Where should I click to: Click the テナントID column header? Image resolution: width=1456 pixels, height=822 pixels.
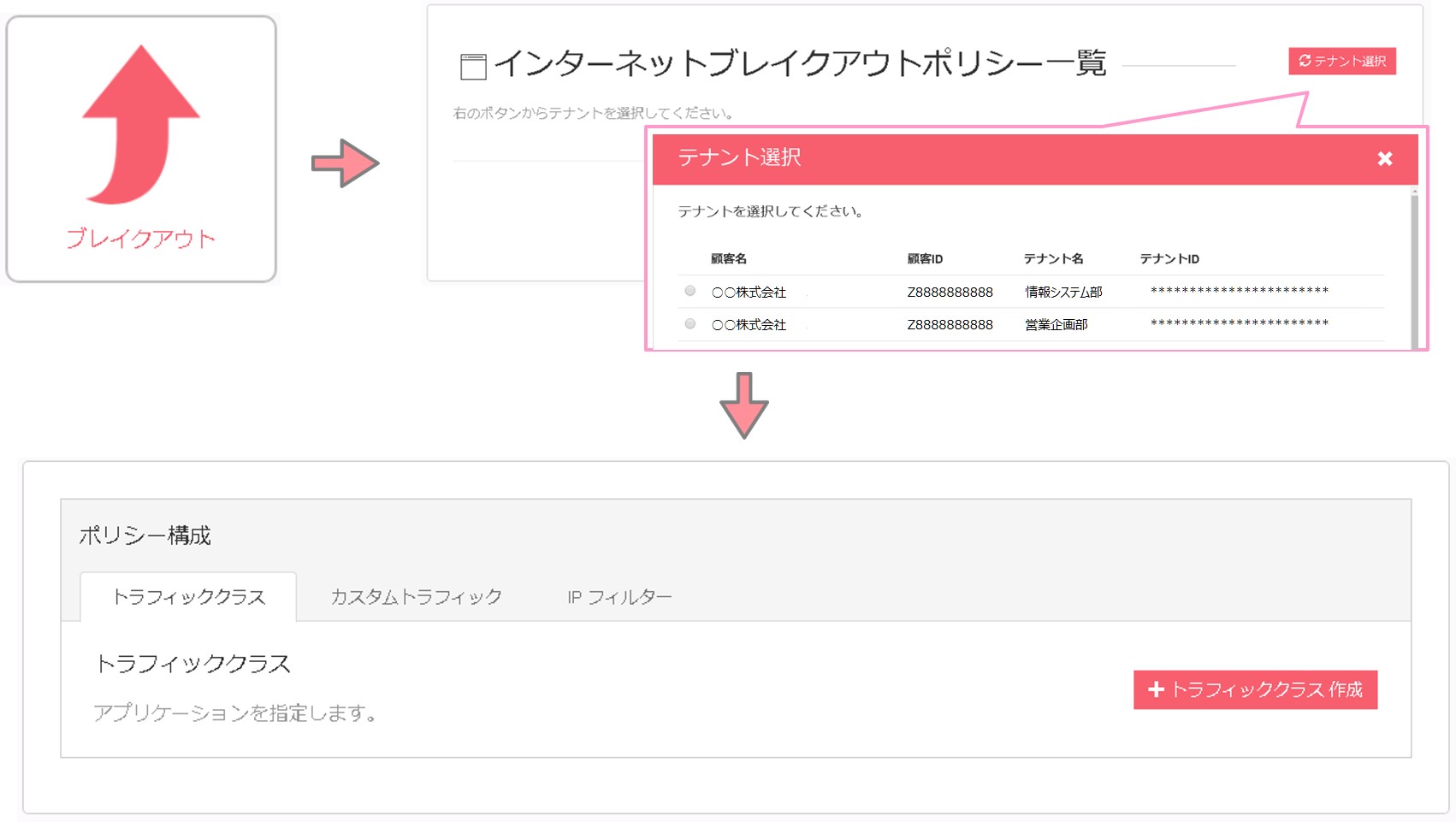click(1169, 258)
